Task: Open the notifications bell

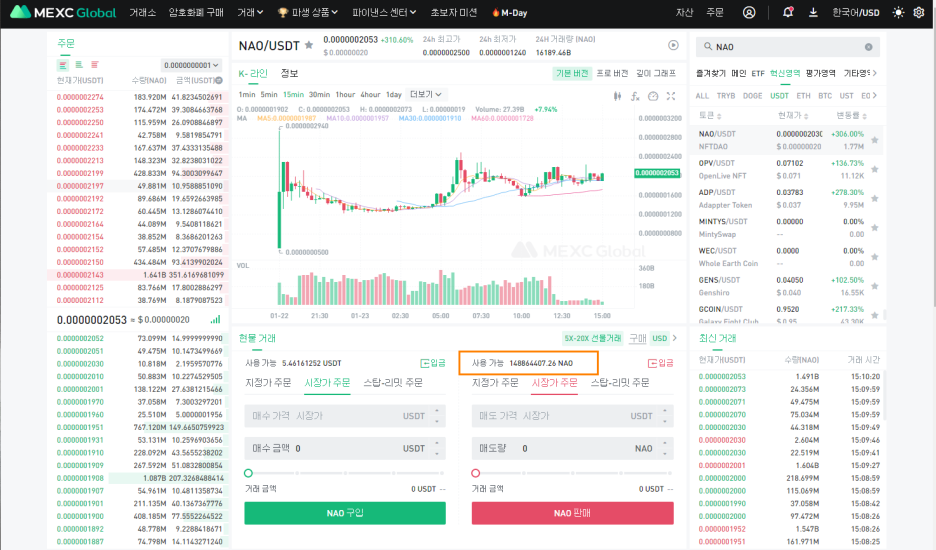Action: 788,12
